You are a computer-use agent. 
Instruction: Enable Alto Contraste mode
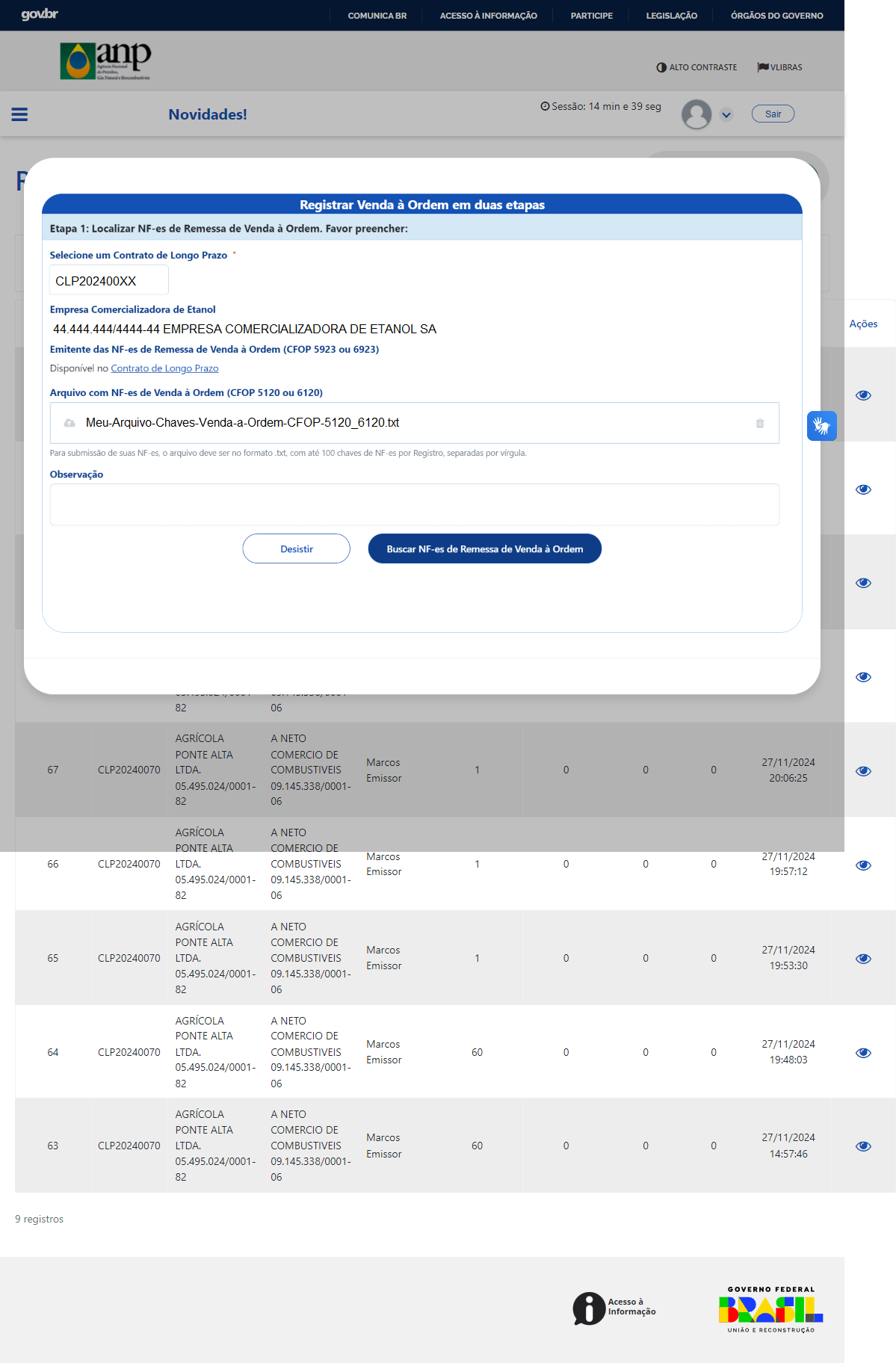(696, 67)
